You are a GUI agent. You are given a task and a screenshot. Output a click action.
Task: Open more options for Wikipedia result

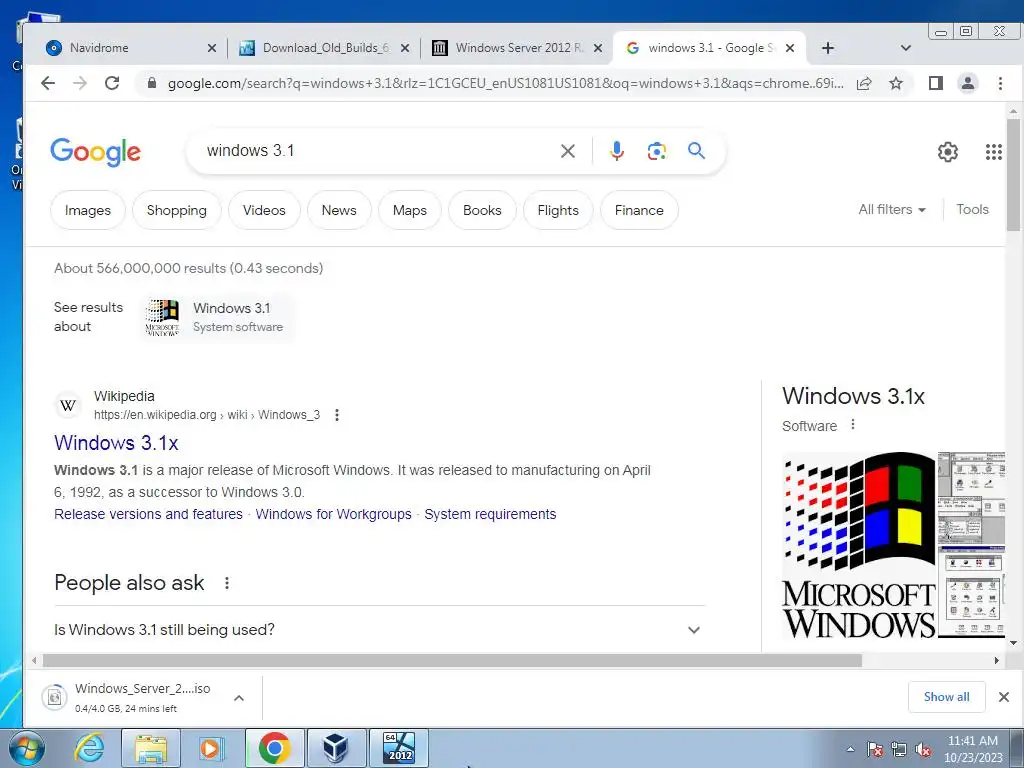click(336, 415)
